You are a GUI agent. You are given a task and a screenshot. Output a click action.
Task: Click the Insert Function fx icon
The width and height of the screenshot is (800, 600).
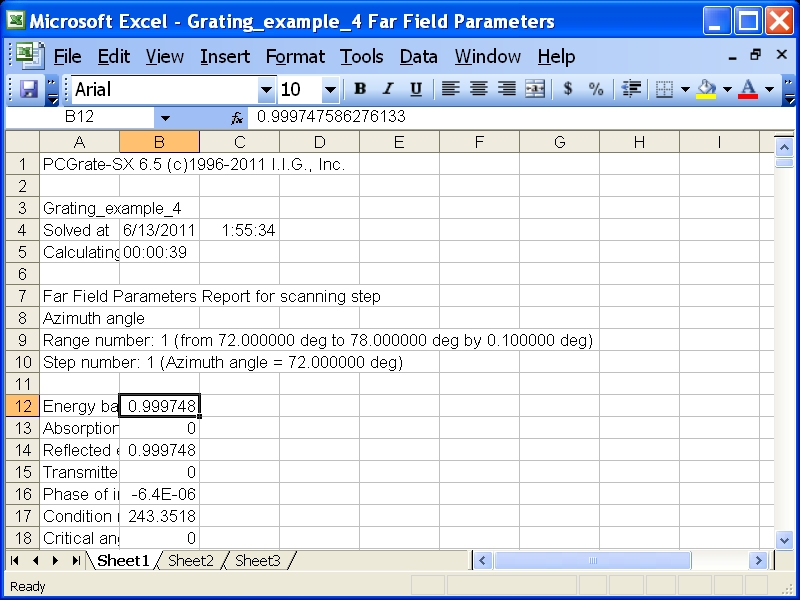click(236, 118)
